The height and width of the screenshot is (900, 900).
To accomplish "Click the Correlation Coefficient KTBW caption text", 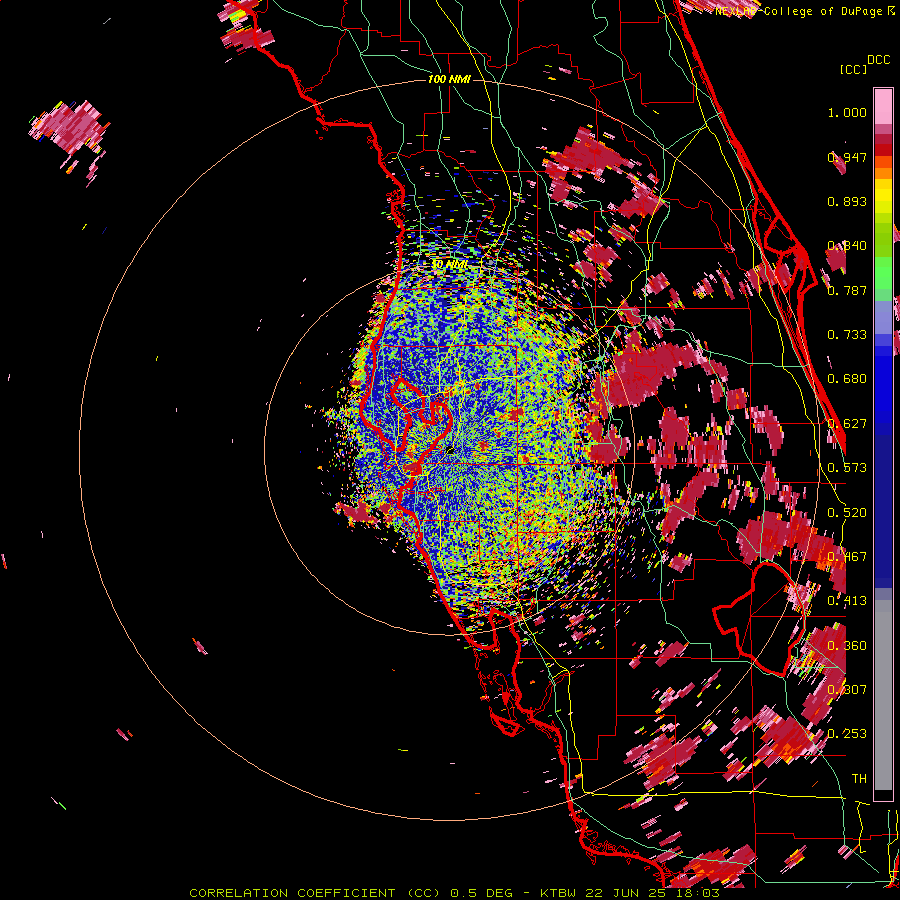I will [x=454, y=893].
